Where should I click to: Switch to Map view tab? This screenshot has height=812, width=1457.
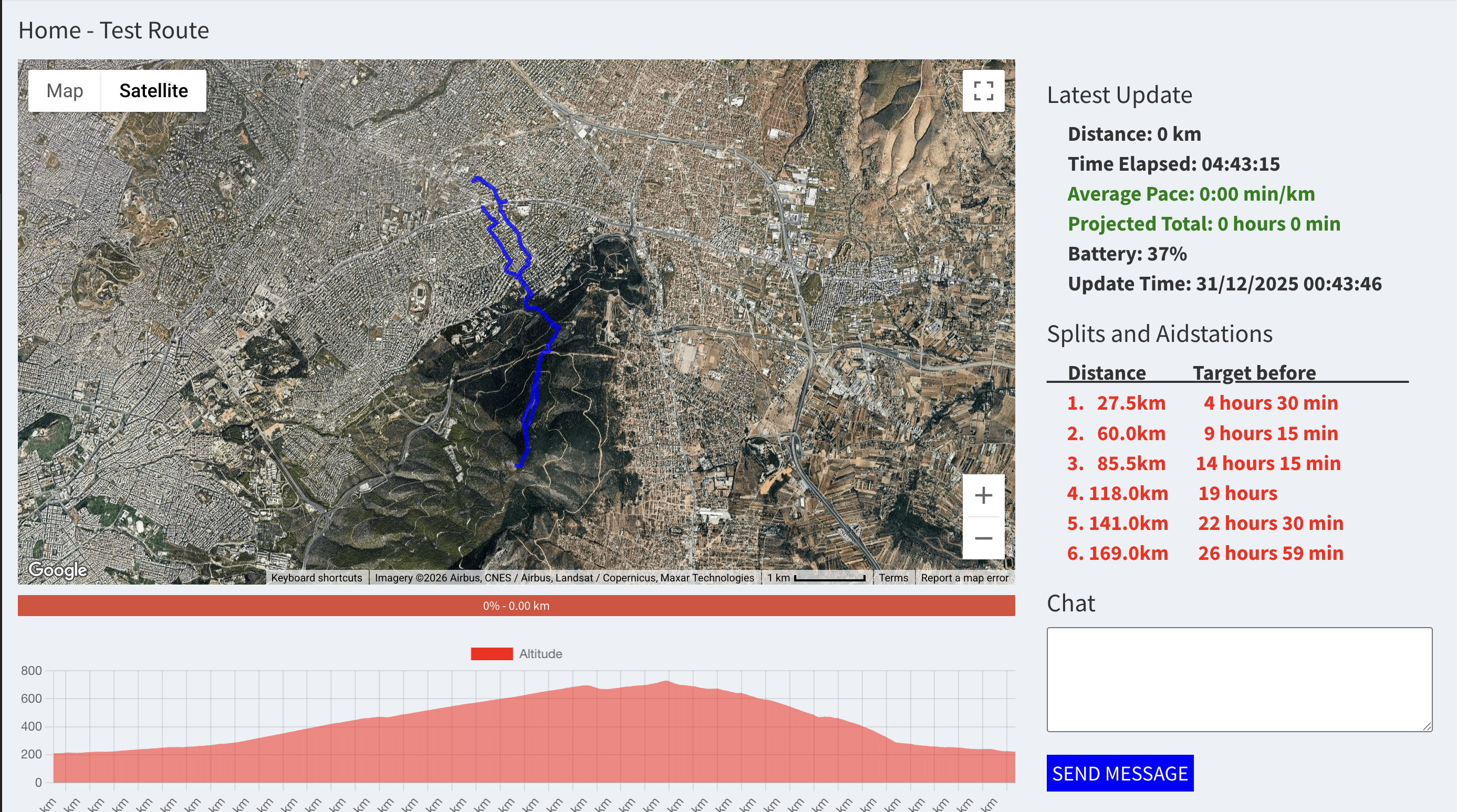click(x=65, y=90)
